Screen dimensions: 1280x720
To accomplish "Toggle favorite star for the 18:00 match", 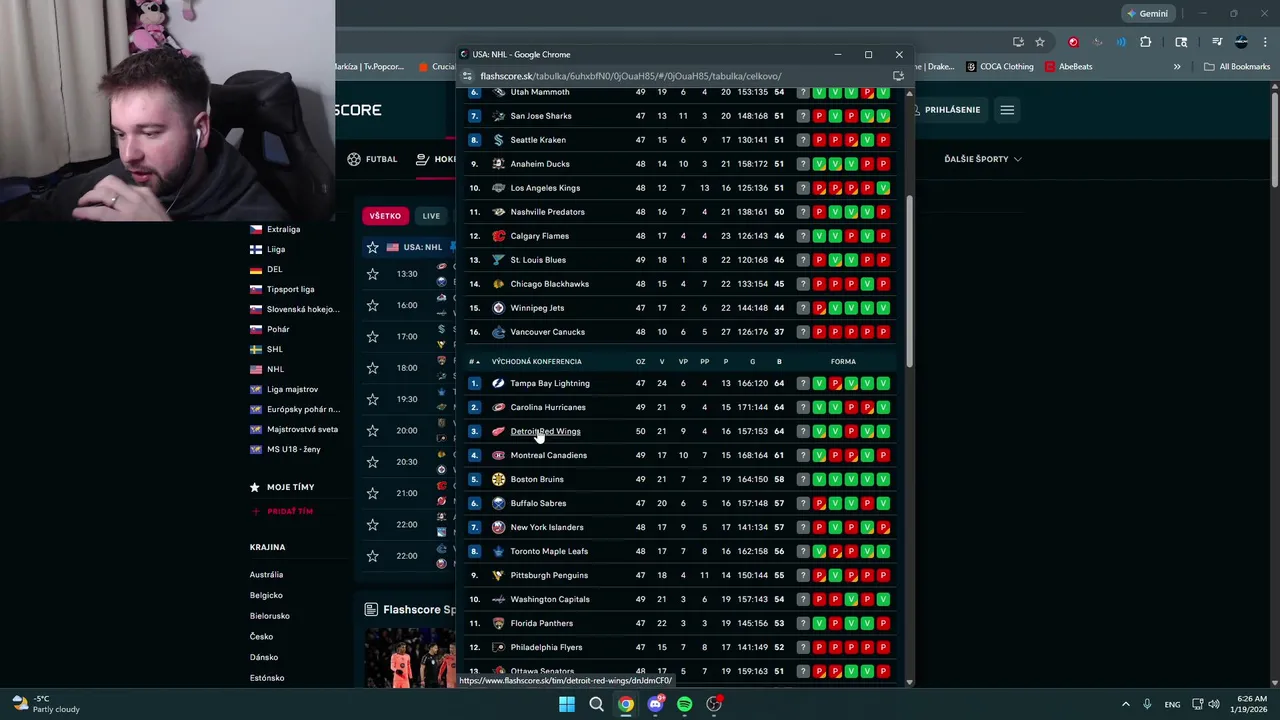I will tap(372, 368).
